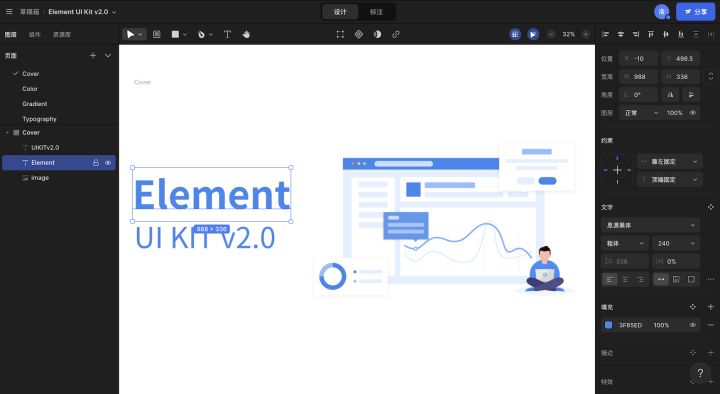Viewport: 720px width, 394px height.
Task: Click the create component diamond icon
Action: [x=359, y=34]
